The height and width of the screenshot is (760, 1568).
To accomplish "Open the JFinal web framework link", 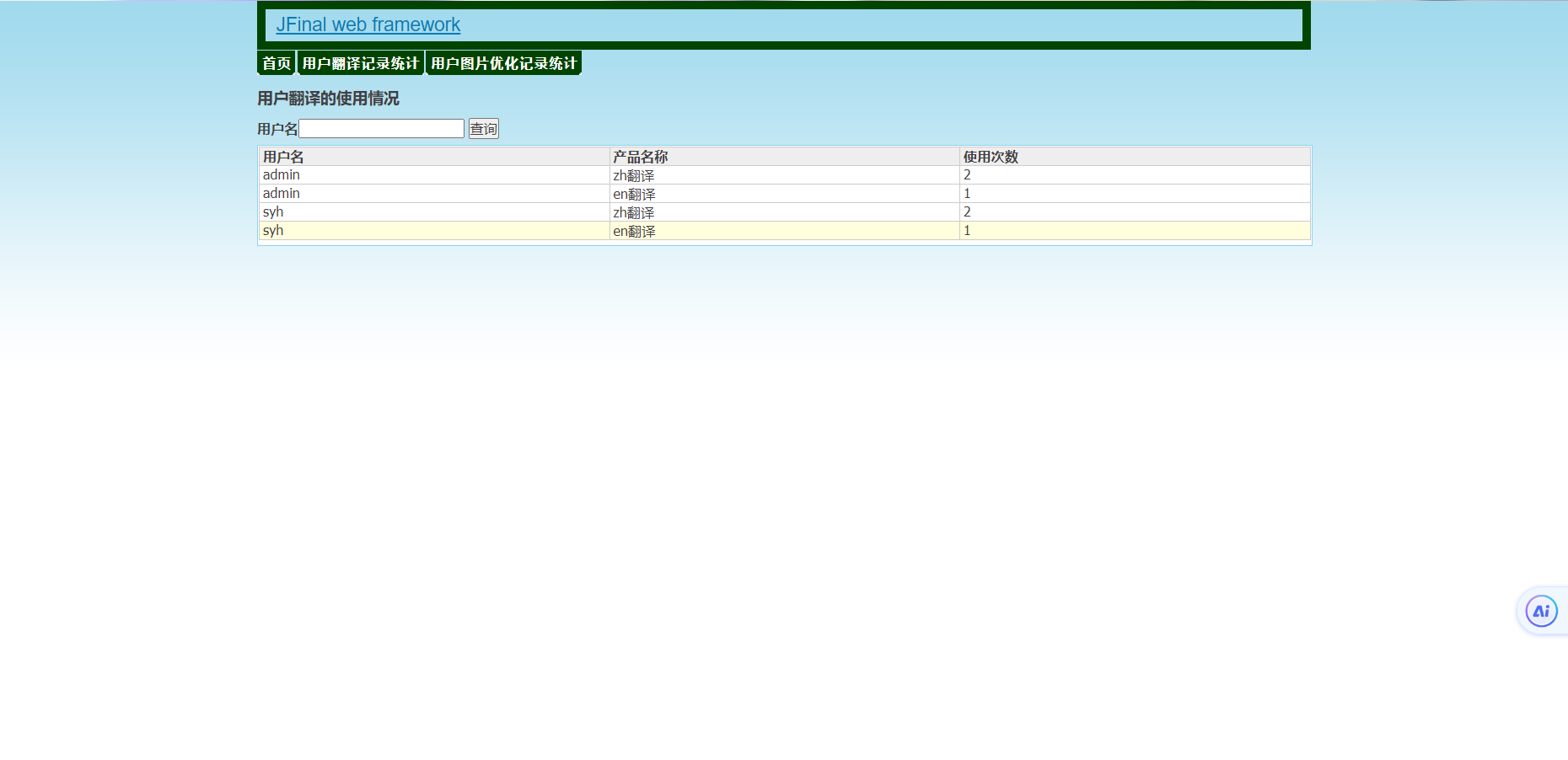I will pyautogui.click(x=368, y=24).
